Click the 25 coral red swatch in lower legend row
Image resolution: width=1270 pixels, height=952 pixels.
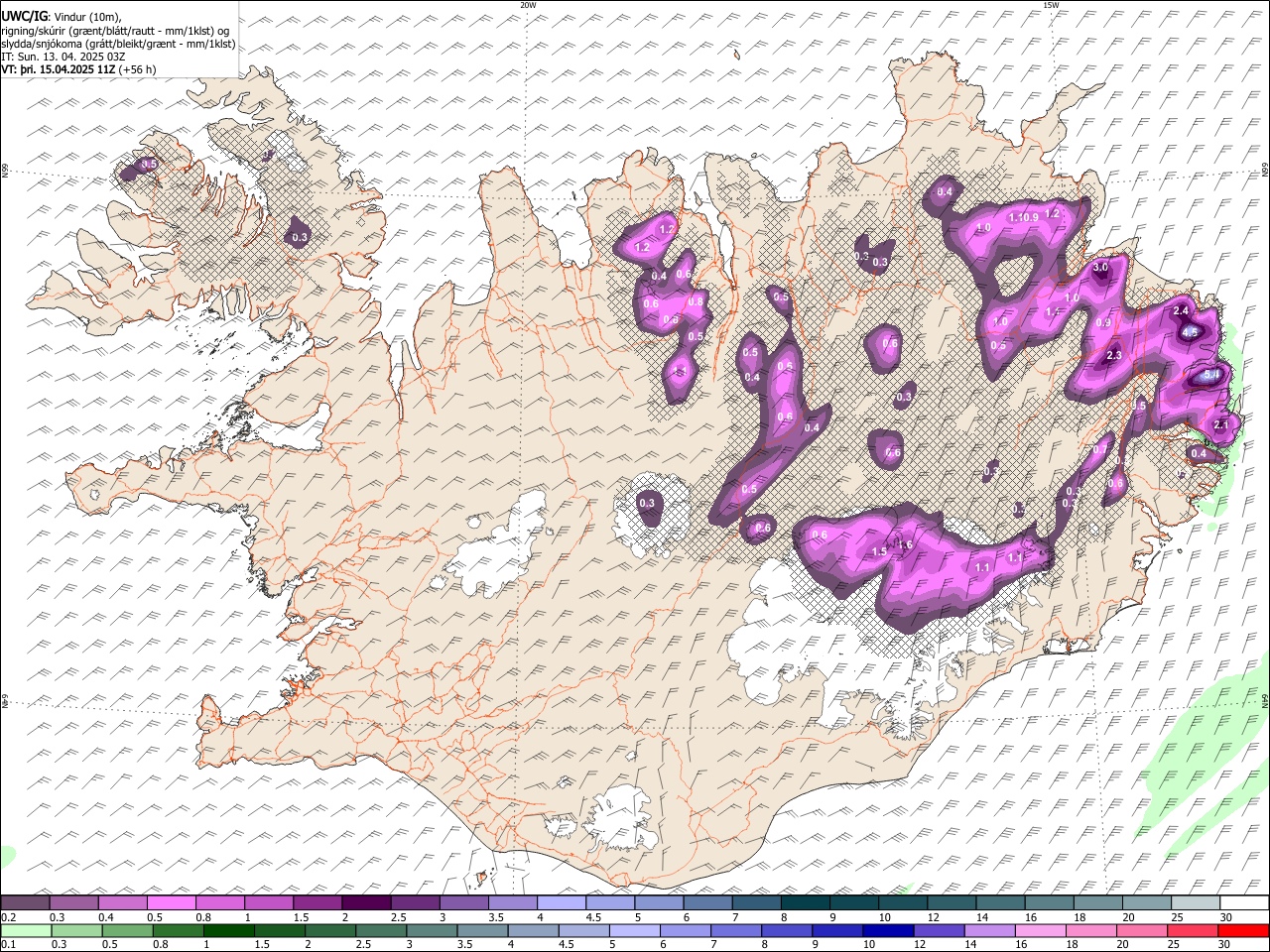[x=1193, y=930]
